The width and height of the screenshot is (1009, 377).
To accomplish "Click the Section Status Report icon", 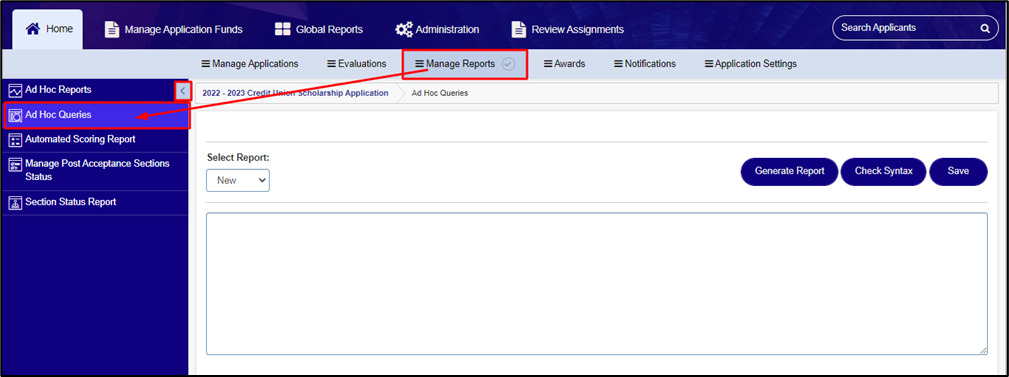I will coord(15,203).
